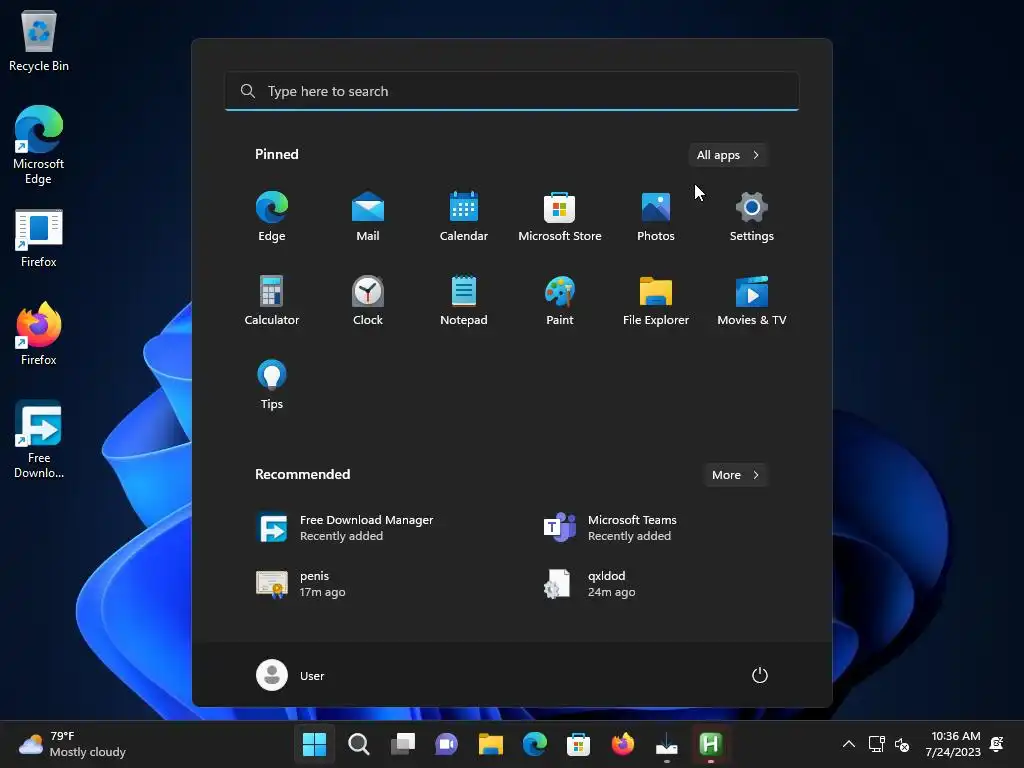The height and width of the screenshot is (768, 1024).
Task: Open the notification center icon
Action: pos(997,744)
